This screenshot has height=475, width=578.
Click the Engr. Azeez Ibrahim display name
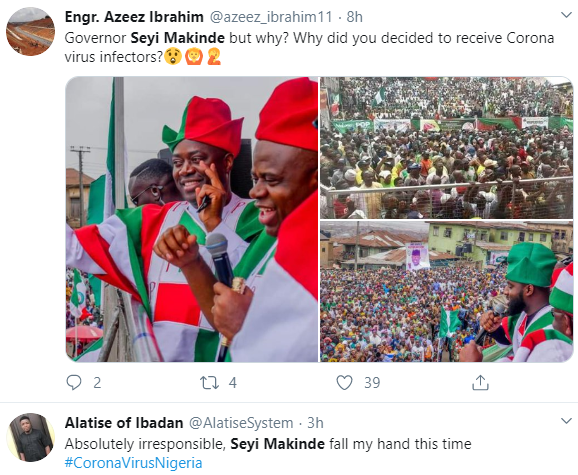pyautogui.click(x=134, y=17)
